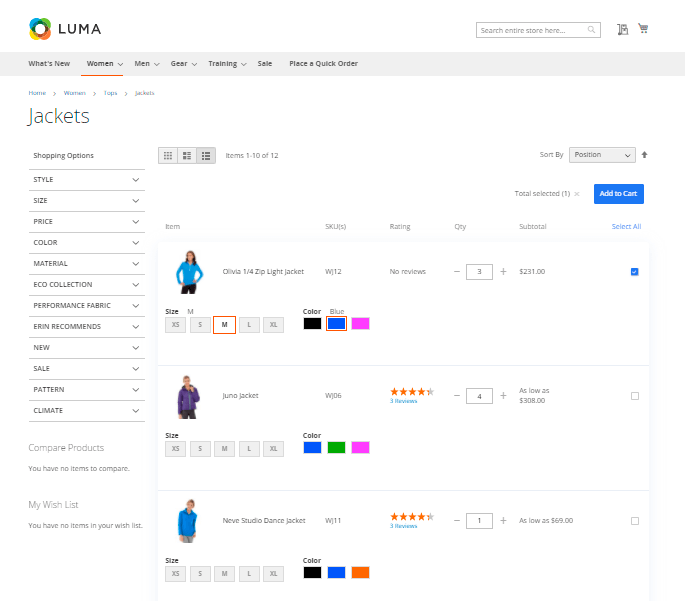Check the Neve Studio Dance Jacket checkbox
Viewport: 685px width, 601px height.
pyautogui.click(x=635, y=521)
